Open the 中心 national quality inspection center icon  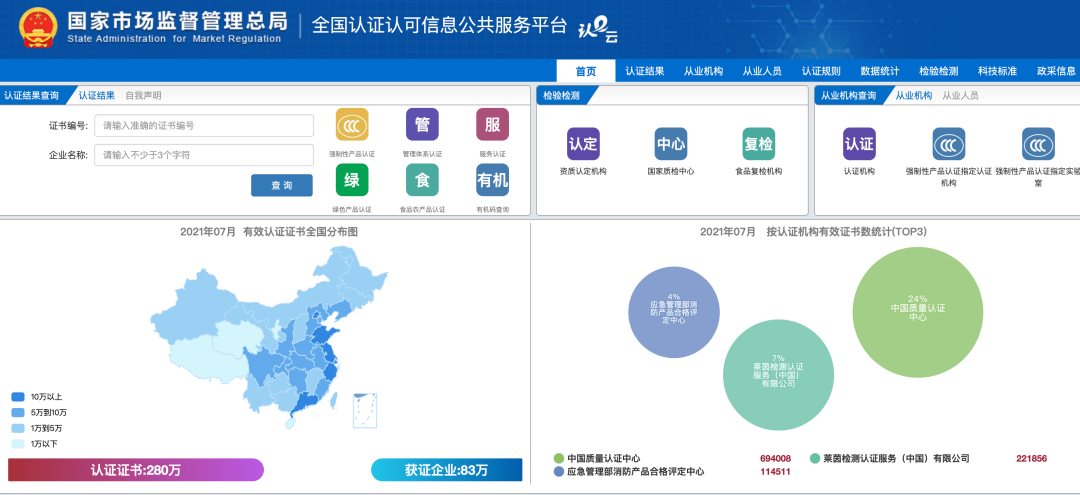point(671,144)
